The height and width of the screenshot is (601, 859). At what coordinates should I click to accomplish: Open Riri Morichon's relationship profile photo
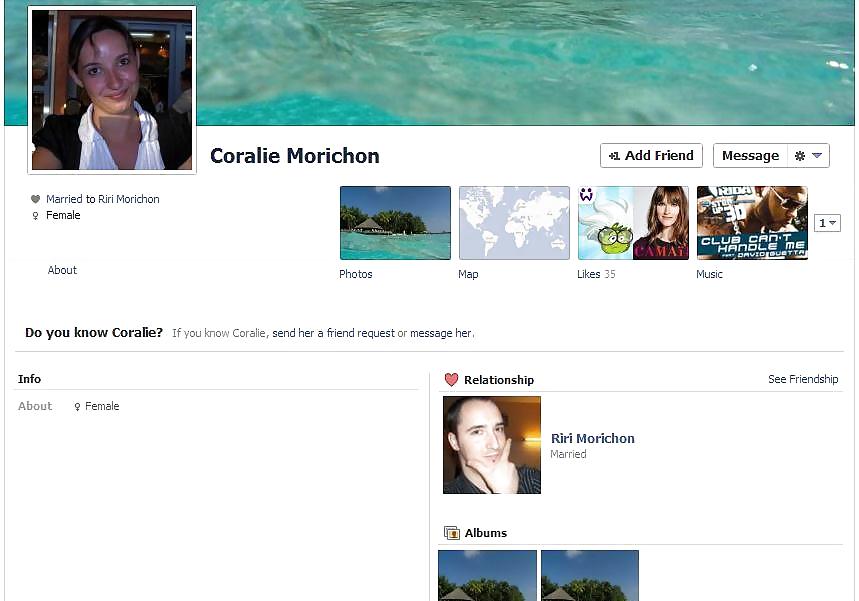pos(492,445)
